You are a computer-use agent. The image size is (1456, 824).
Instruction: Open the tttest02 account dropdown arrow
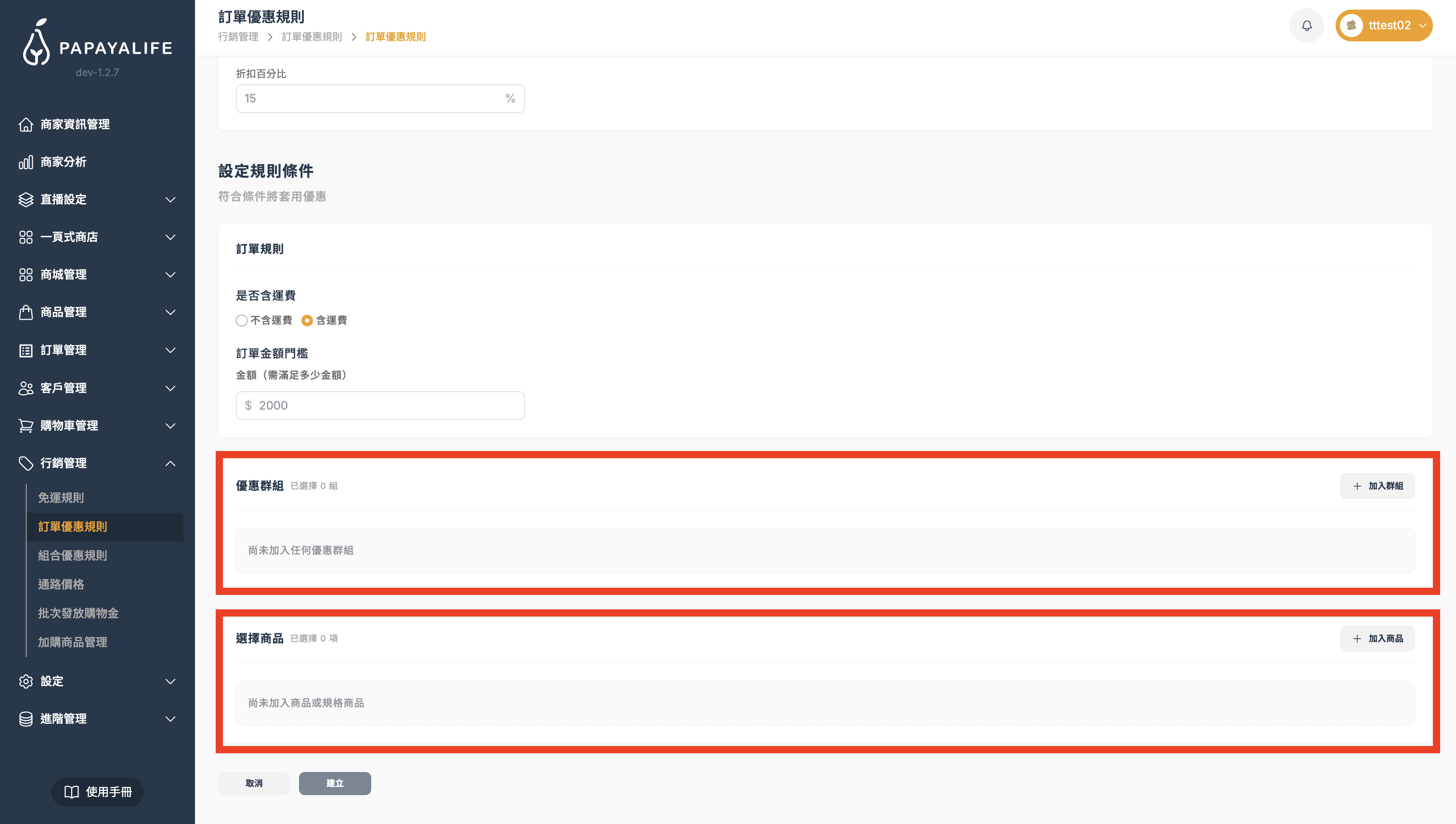(1422, 26)
